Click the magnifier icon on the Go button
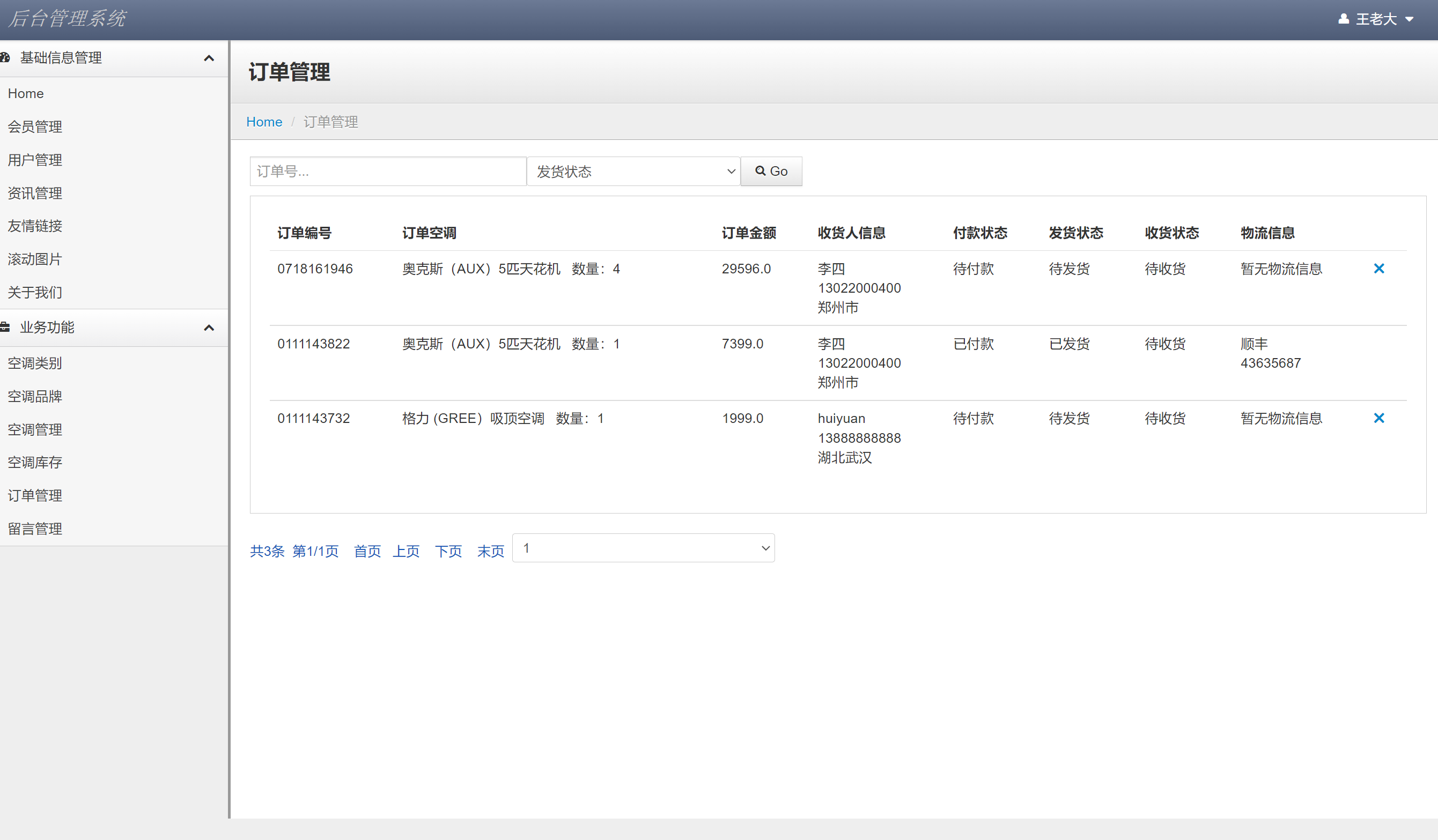Screen dimensions: 1438x840 click(x=761, y=171)
